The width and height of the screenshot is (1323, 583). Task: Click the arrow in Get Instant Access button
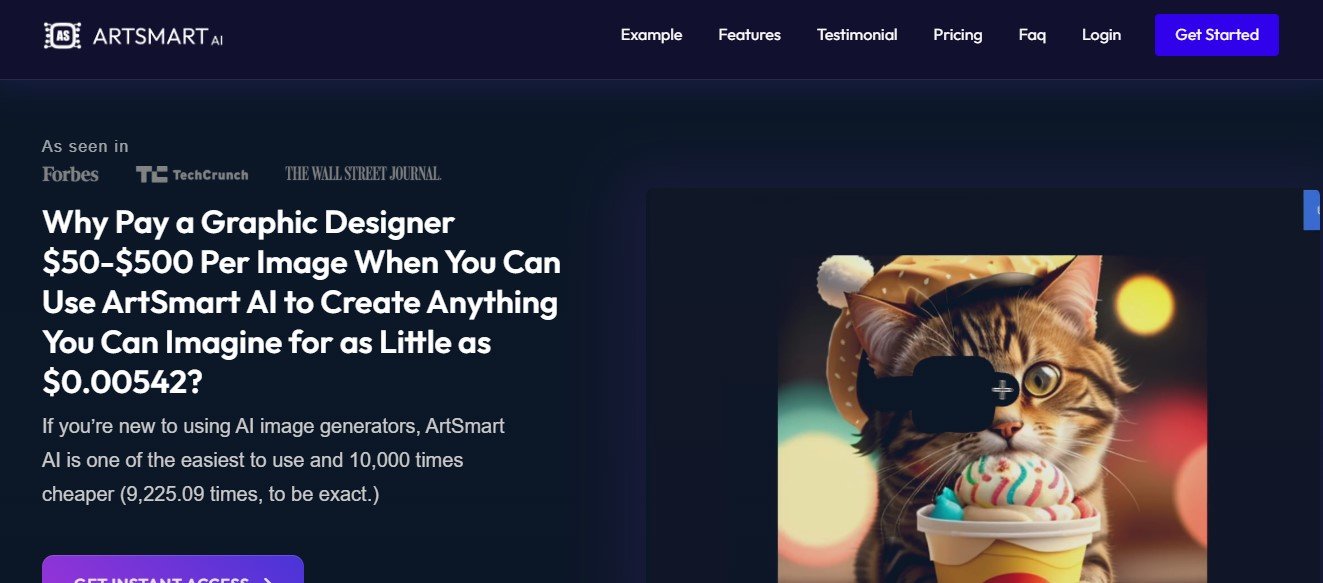point(267,579)
